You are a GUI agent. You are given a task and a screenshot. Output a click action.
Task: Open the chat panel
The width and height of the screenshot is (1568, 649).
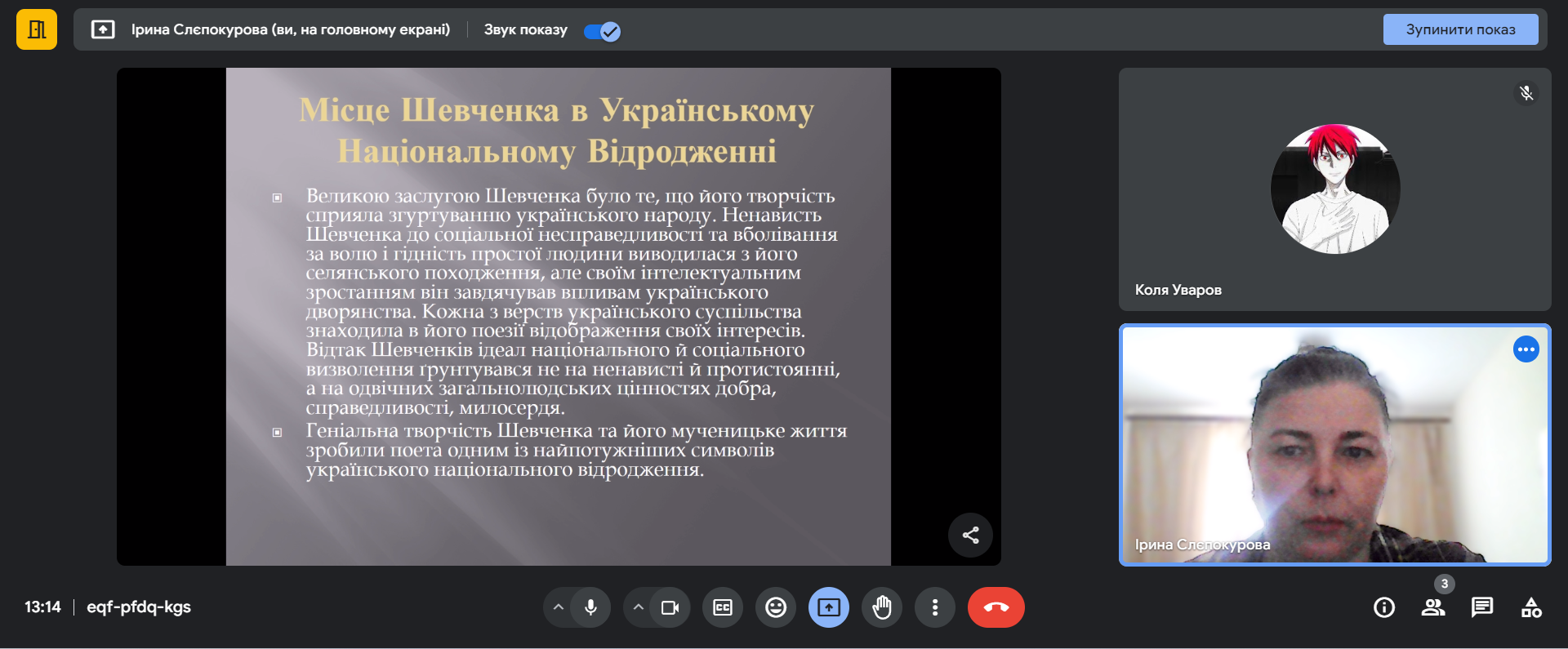point(1482,607)
